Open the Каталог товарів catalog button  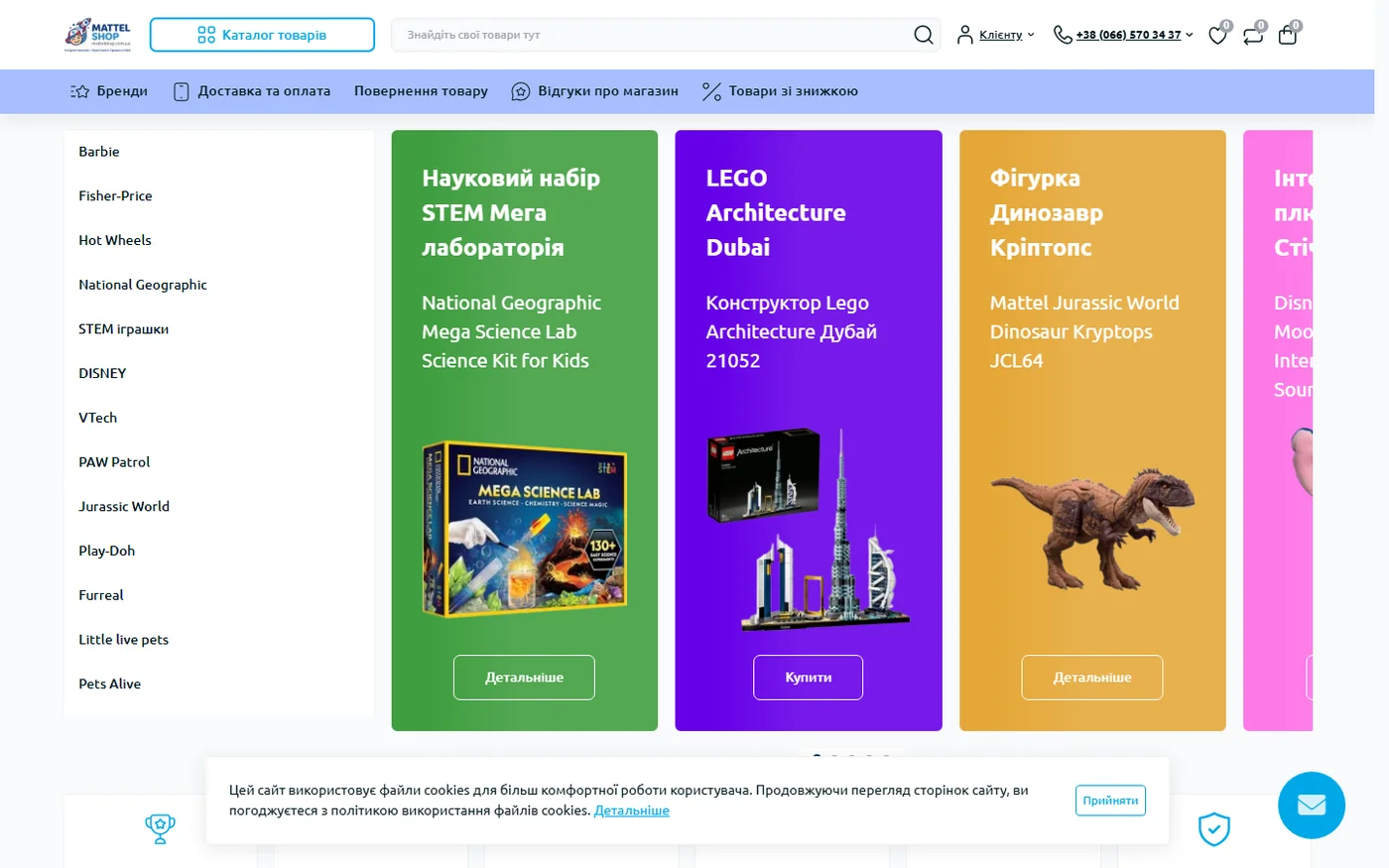click(262, 35)
